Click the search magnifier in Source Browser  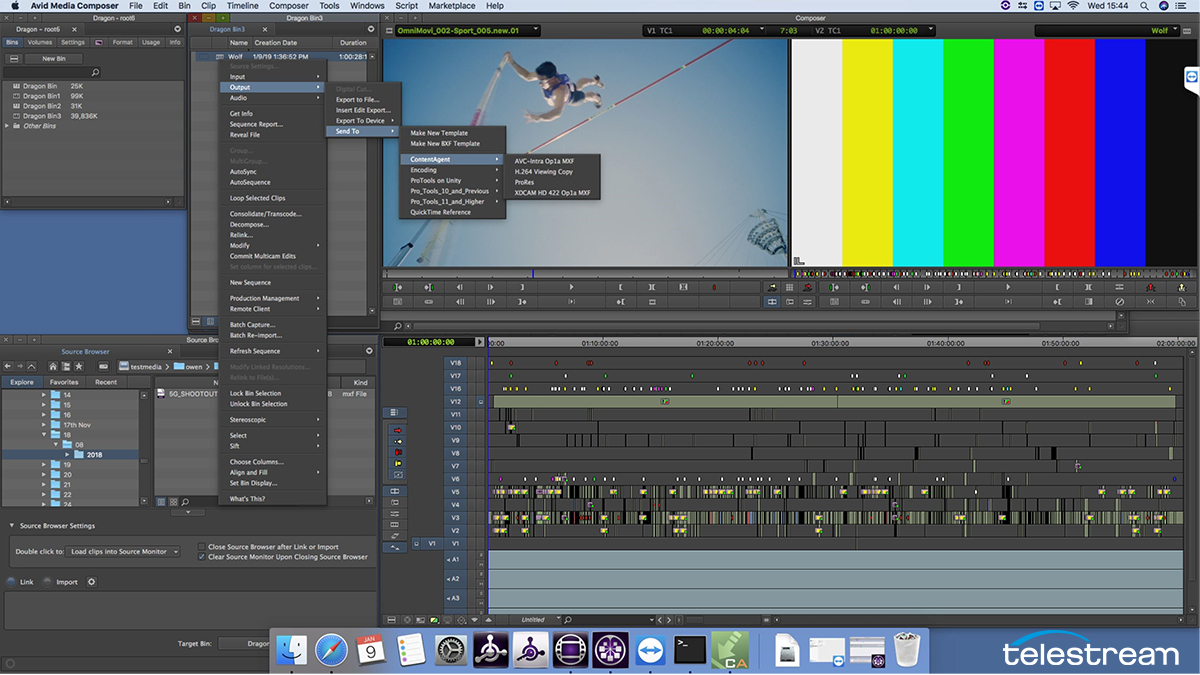click(185, 502)
